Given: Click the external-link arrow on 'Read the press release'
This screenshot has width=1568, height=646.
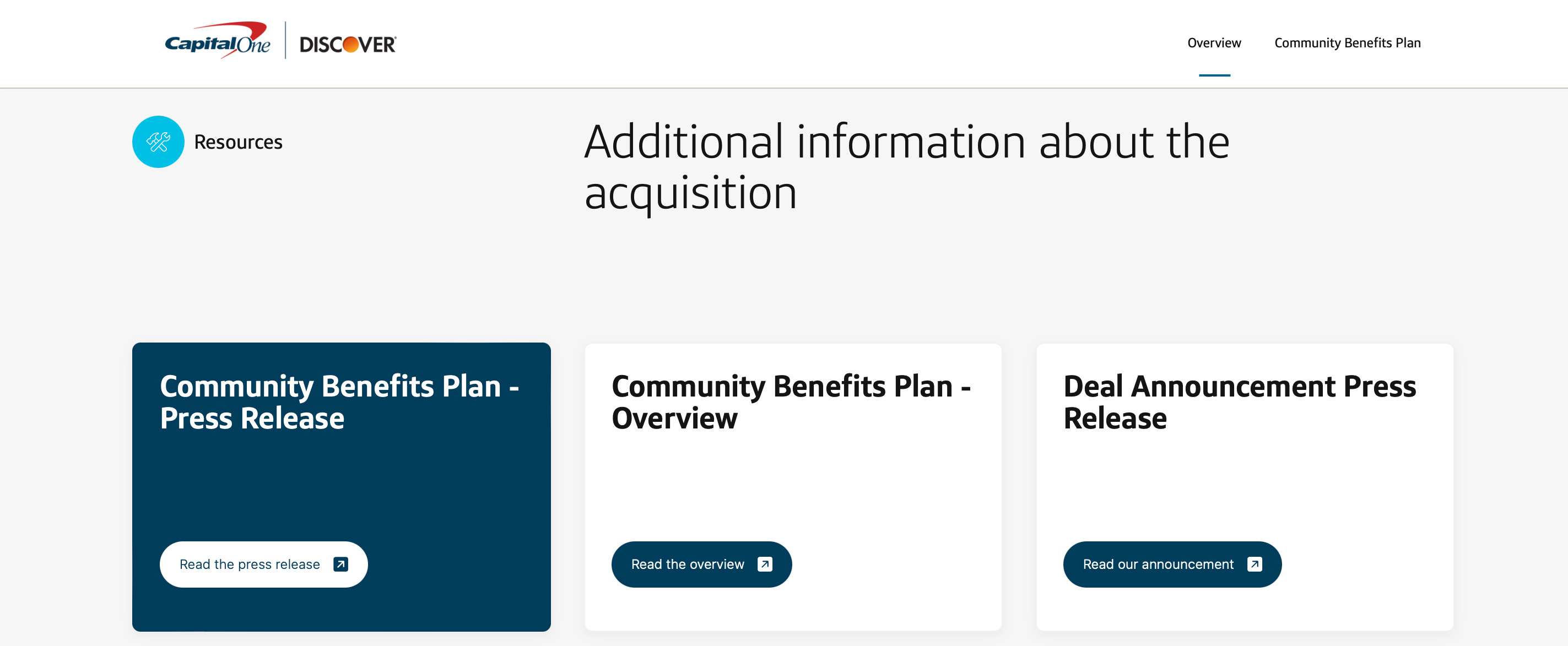Looking at the screenshot, I should pos(342,564).
